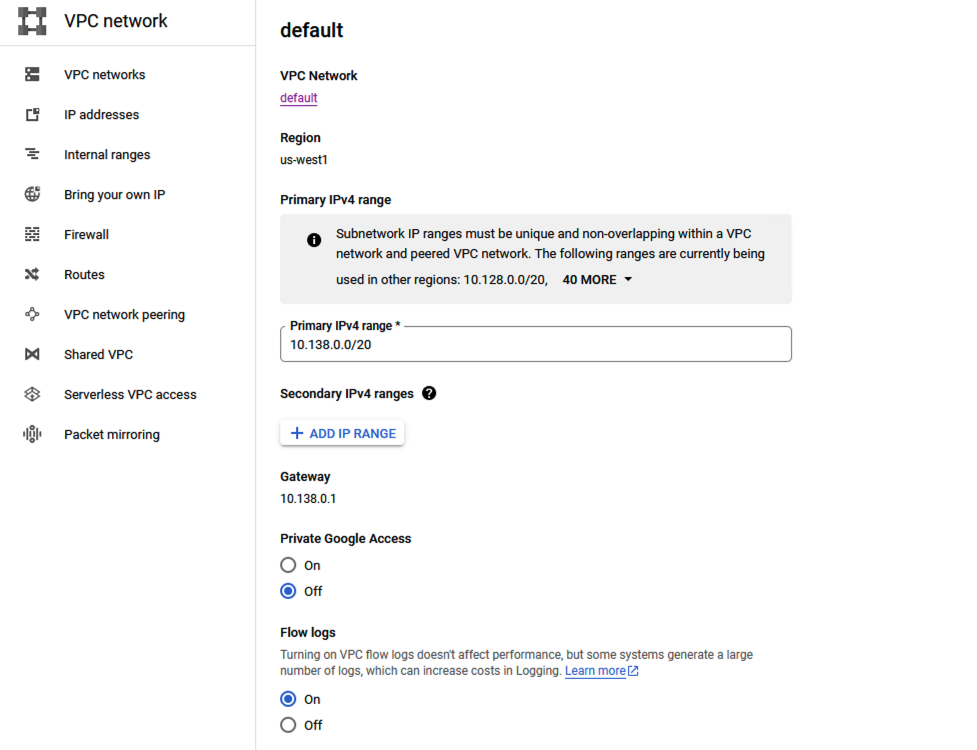Click the region value us-west1
Screen dimensions: 977x750
(x=303, y=159)
